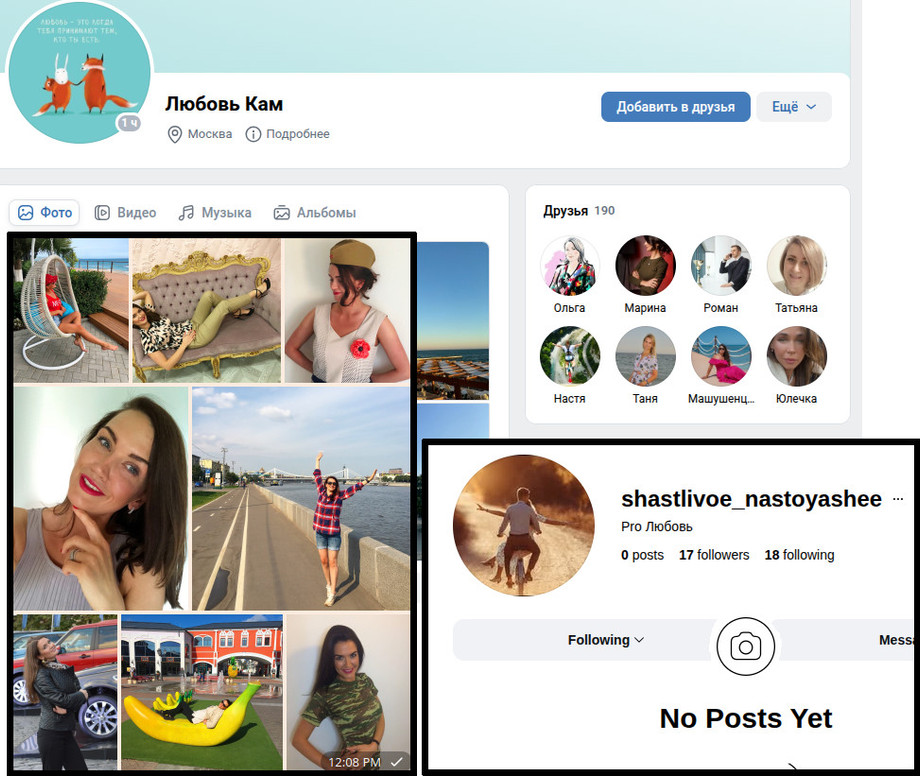Image resolution: width=920 pixels, height=776 pixels.
Task: Click the info icon beside Подробнее
Action: (253, 134)
